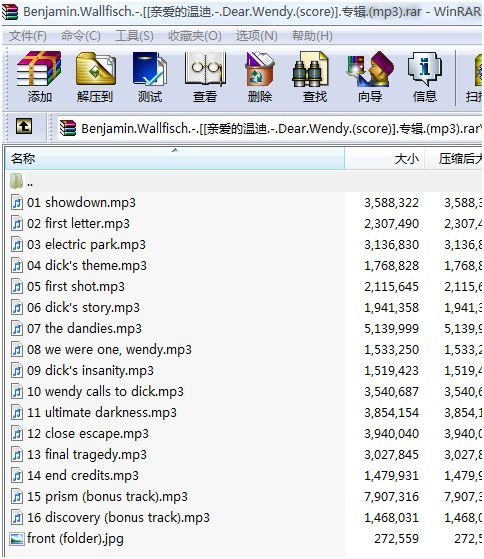Select 03 electric park.mp3
The height and width of the screenshot is (559, 484).
pyautogui.click(x=86, y=245)
